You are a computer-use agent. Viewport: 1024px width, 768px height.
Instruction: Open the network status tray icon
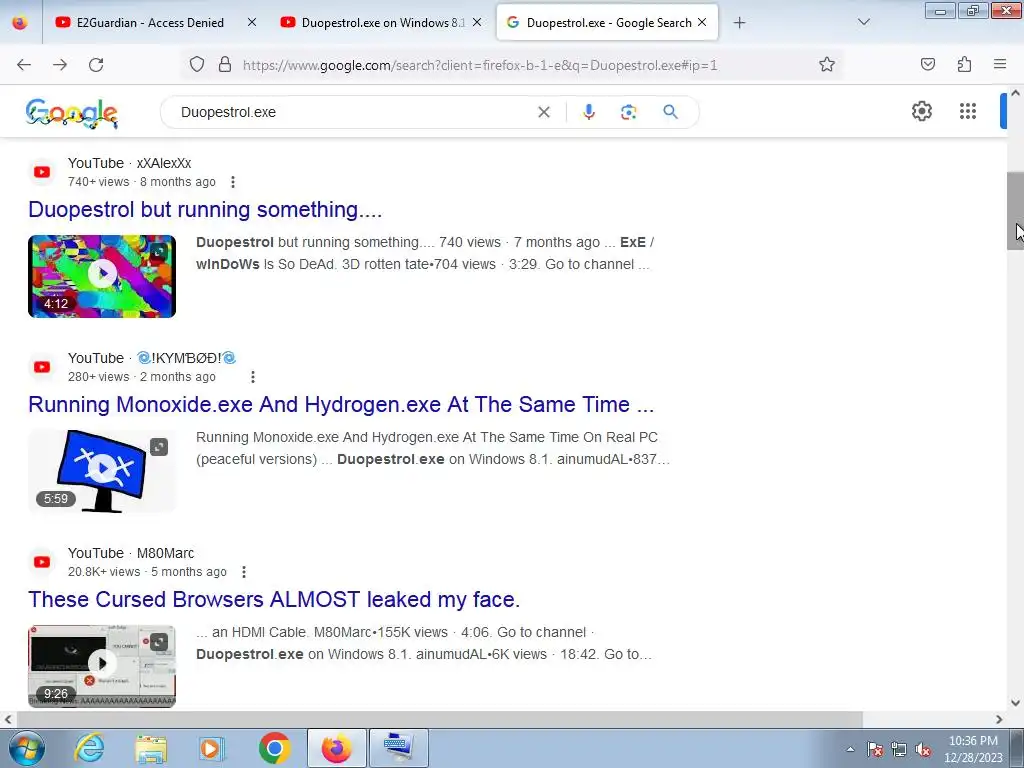[x=899, y=749]
